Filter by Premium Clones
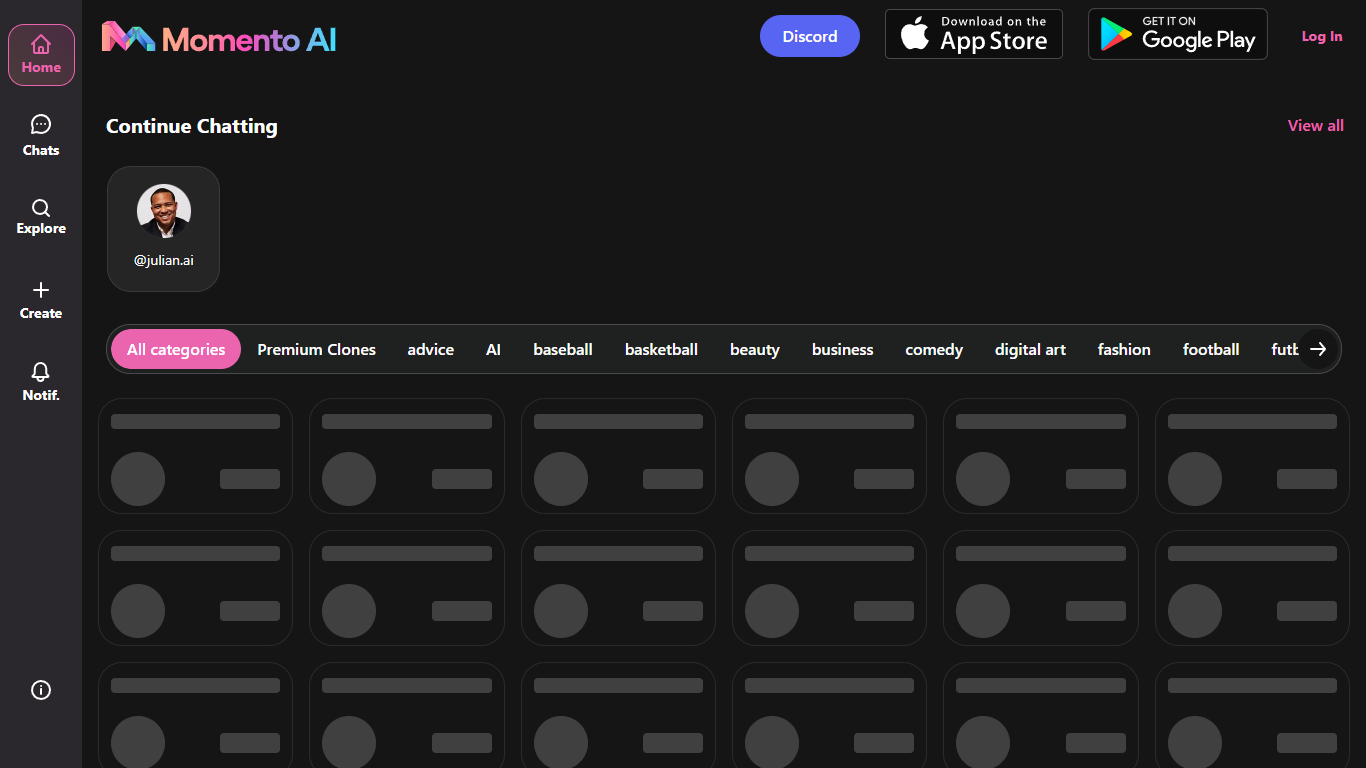1366x768 pixels. click(316, 349)
